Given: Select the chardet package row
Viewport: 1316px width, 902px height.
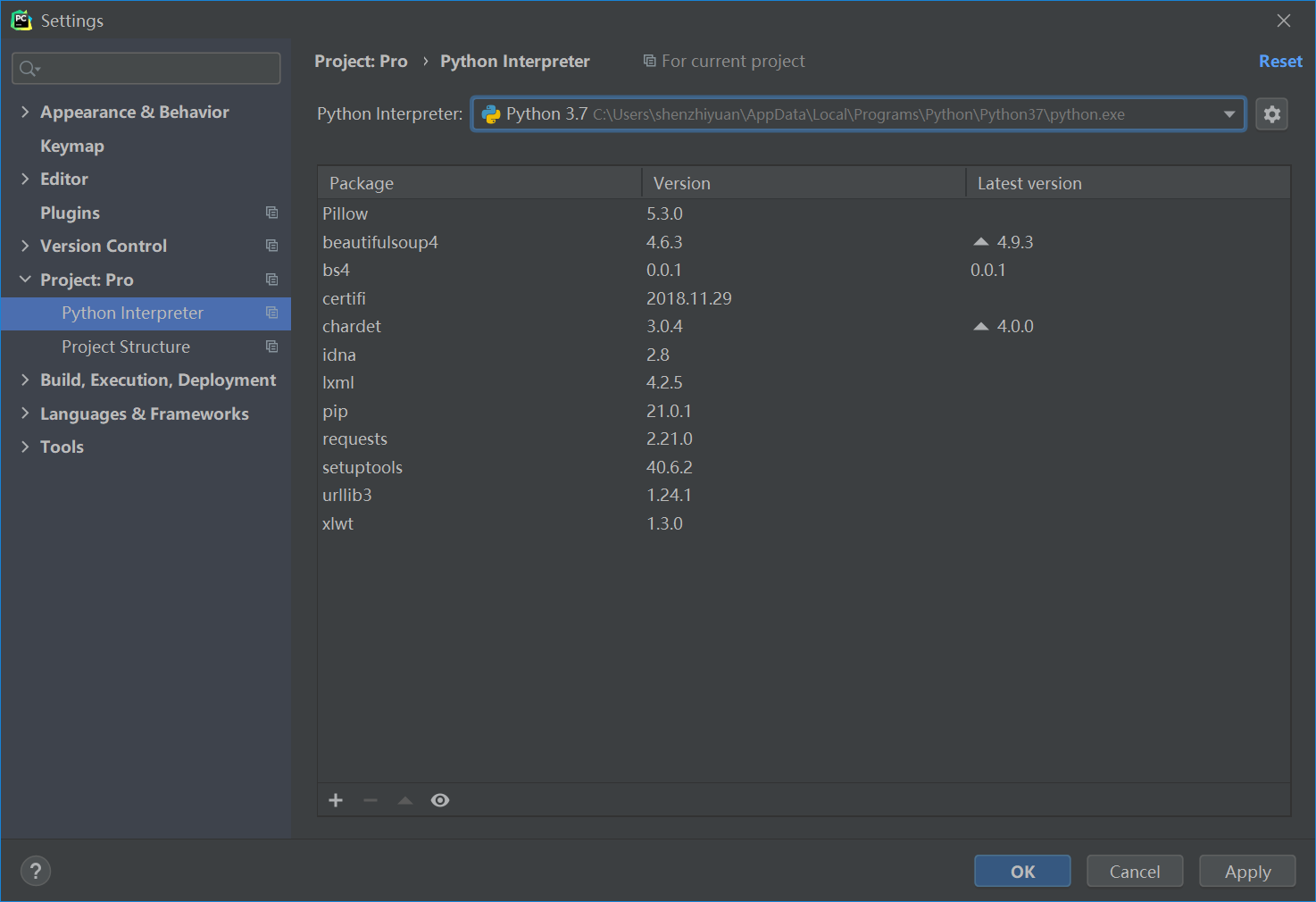Looking at the screenshot, I should pyautogui.click(x=804, y=326).
